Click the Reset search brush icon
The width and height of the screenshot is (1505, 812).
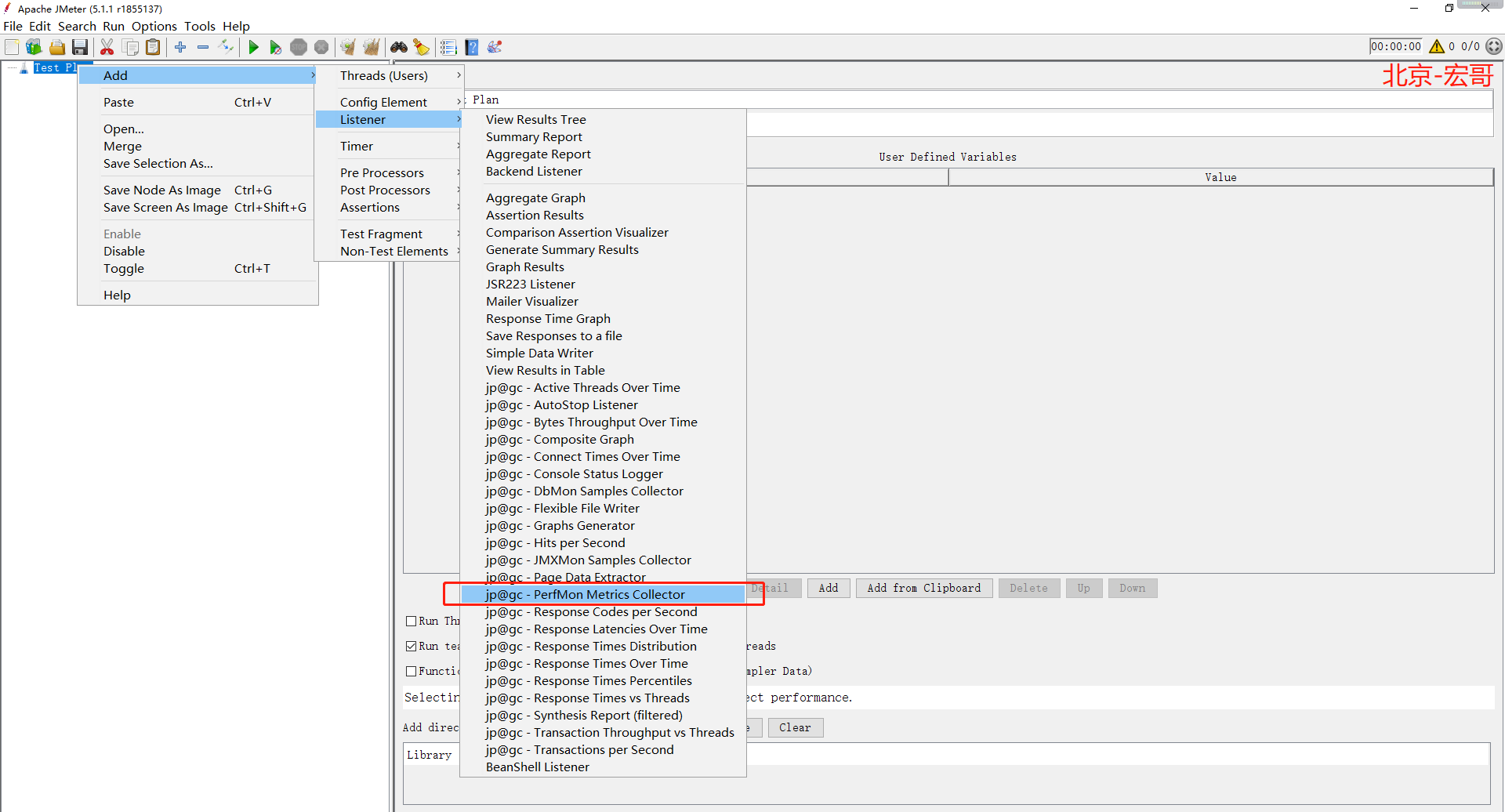click(x=422, y=47)
